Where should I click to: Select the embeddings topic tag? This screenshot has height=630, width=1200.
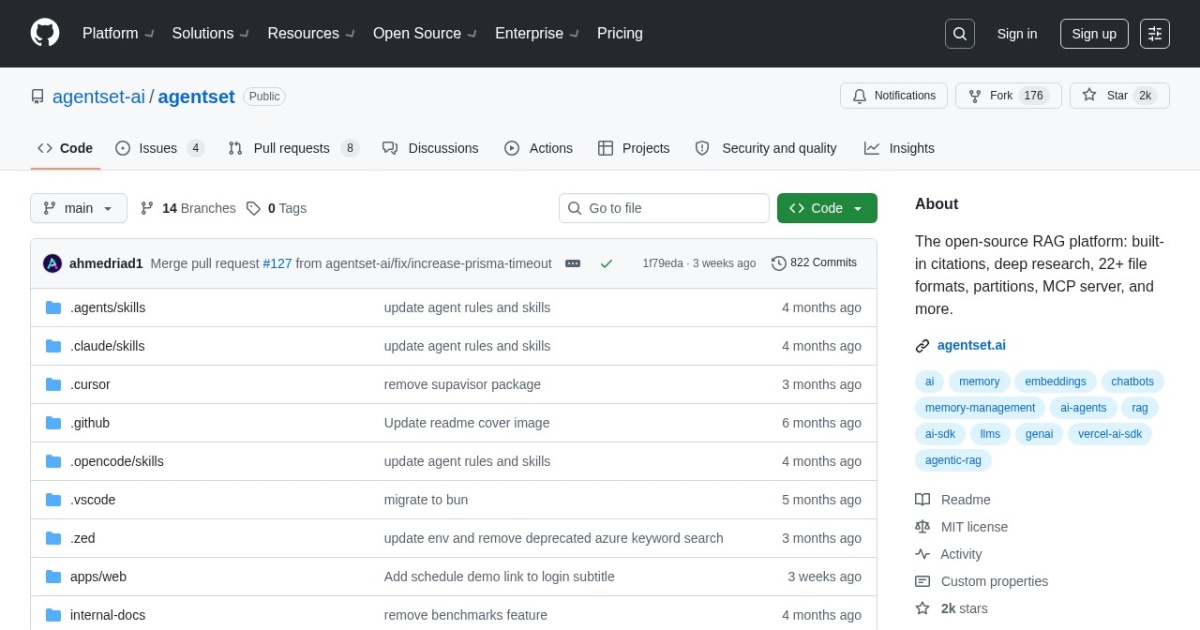(1055, 382)
